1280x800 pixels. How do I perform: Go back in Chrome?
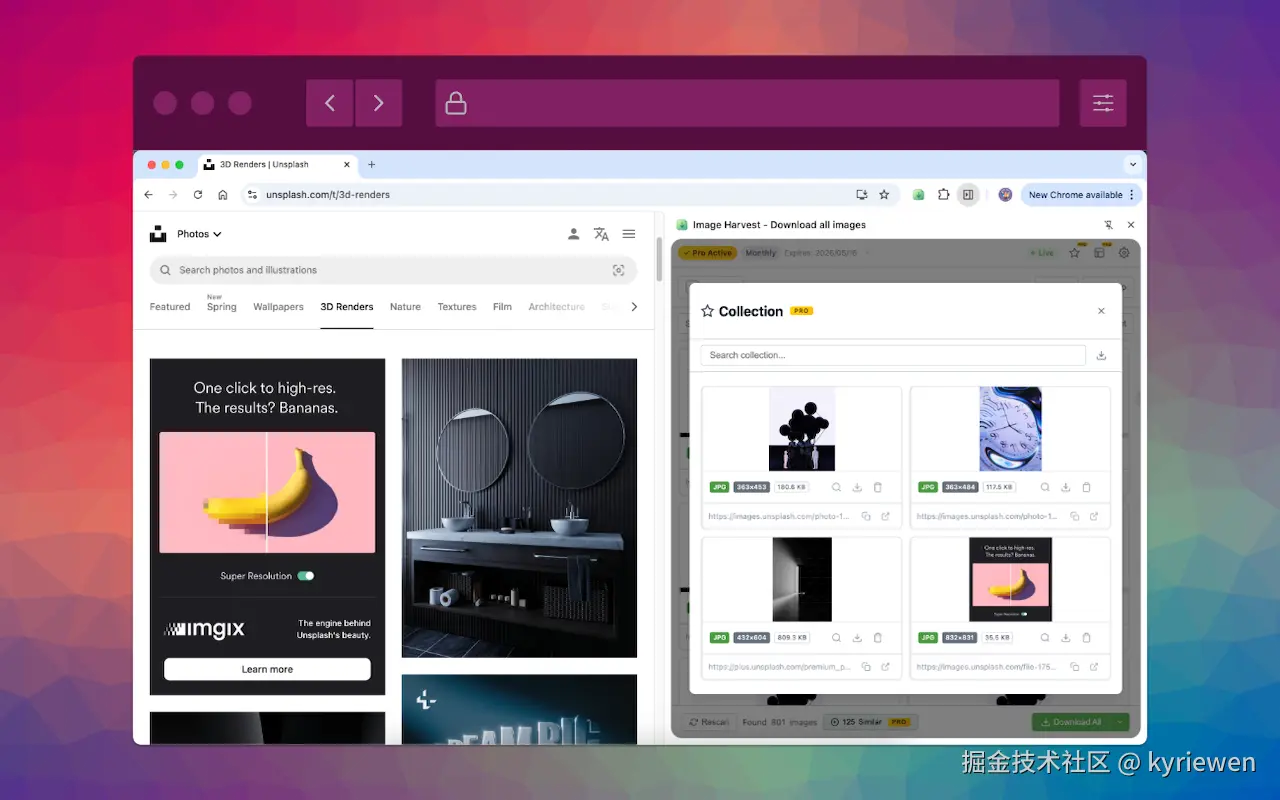coord(149,195)
